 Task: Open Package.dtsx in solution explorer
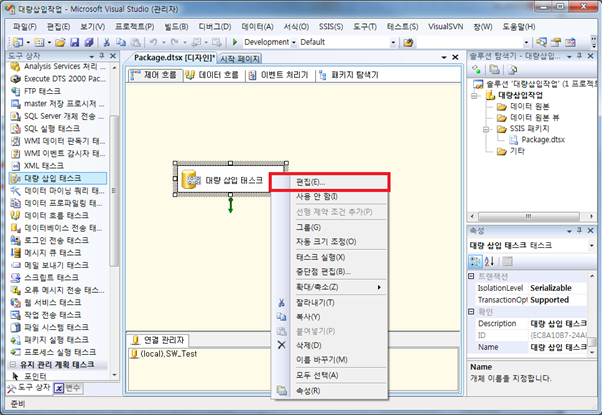pos(538,140)
